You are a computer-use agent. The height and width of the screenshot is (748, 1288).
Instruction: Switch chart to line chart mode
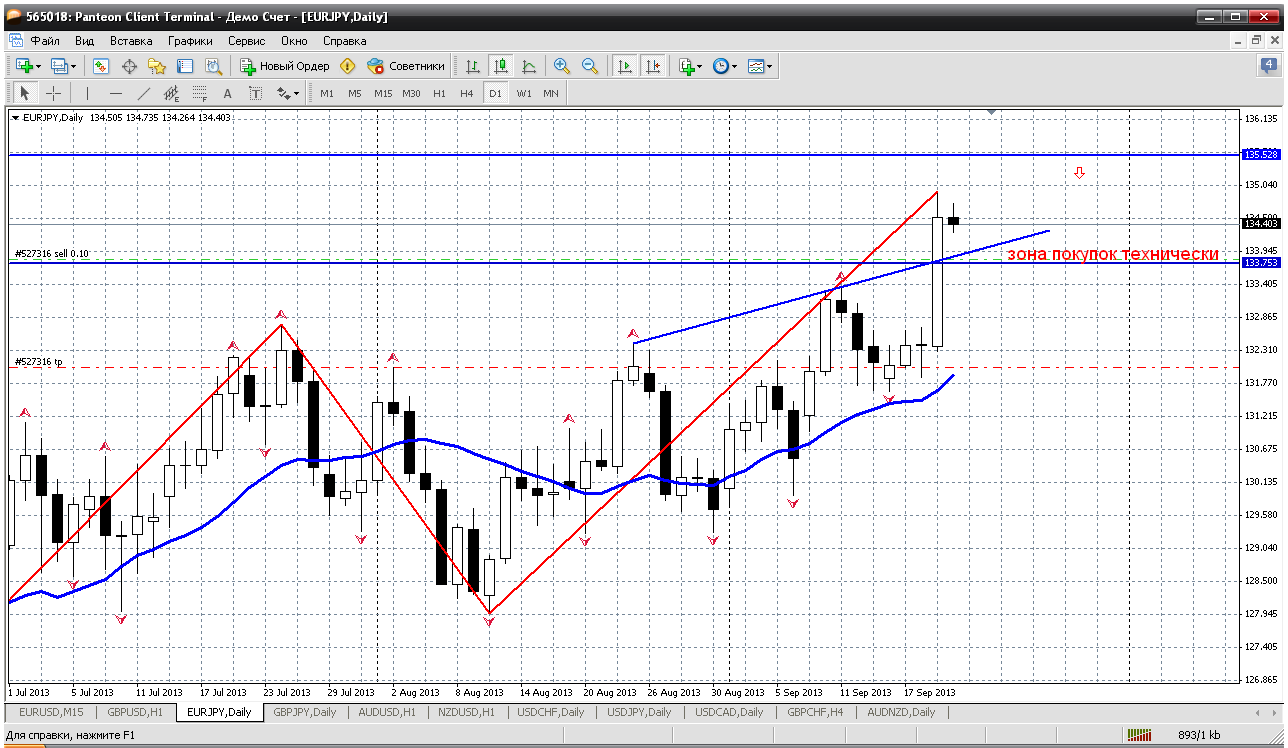pos(529,66)
